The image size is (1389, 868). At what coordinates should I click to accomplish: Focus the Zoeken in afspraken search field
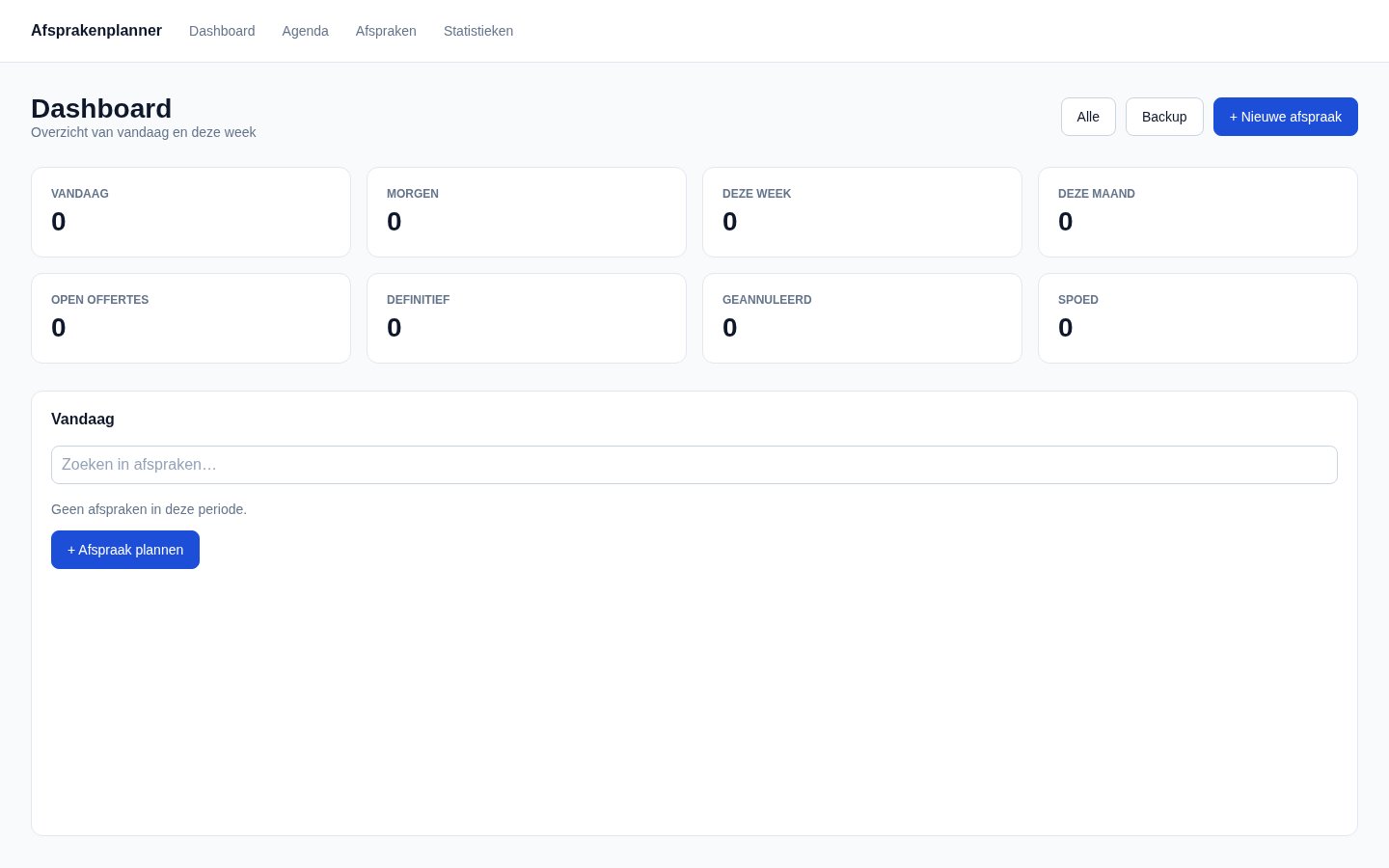pyautogui.click(x=694, y=465)
